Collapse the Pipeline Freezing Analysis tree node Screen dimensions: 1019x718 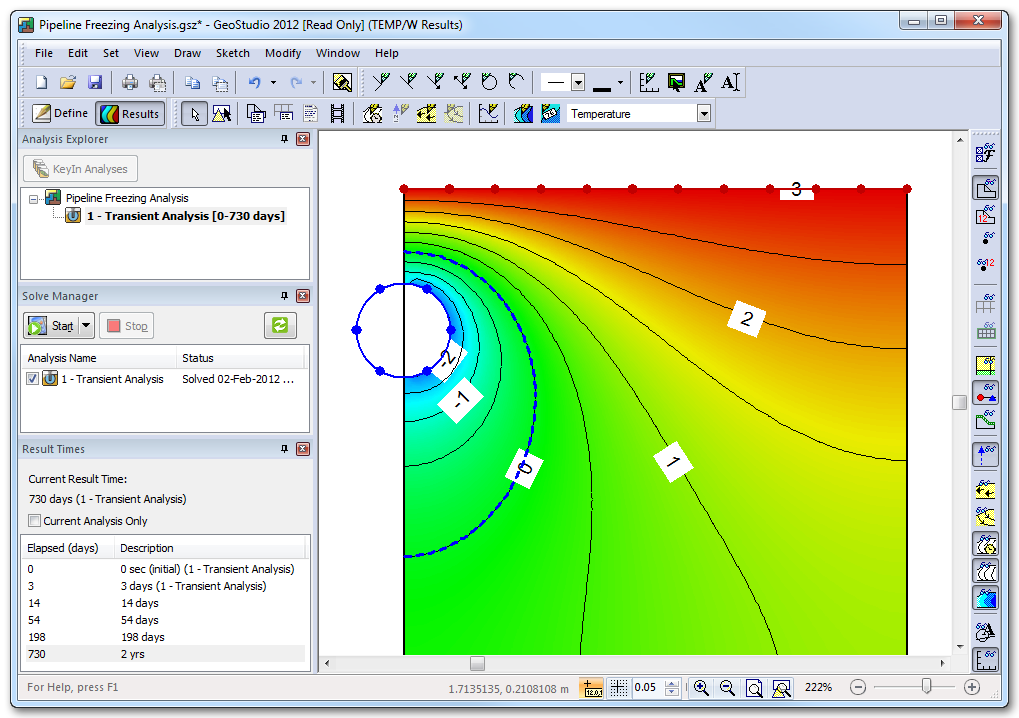click(x=33, y=199)
